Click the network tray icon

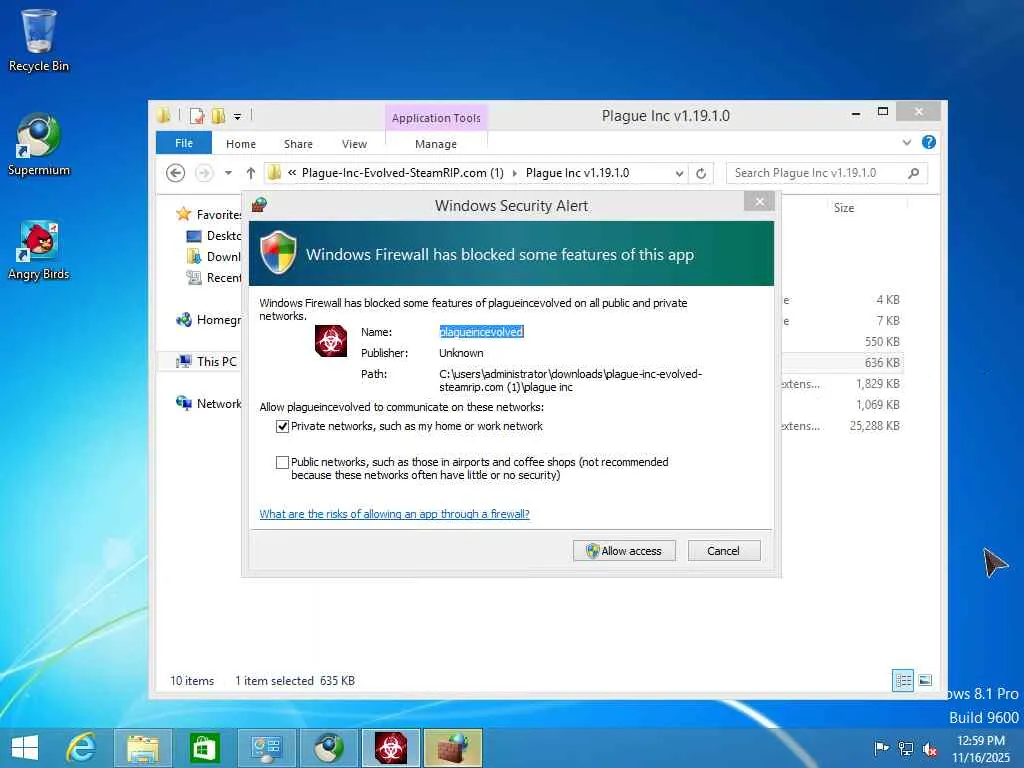click(x=906, y=748)
